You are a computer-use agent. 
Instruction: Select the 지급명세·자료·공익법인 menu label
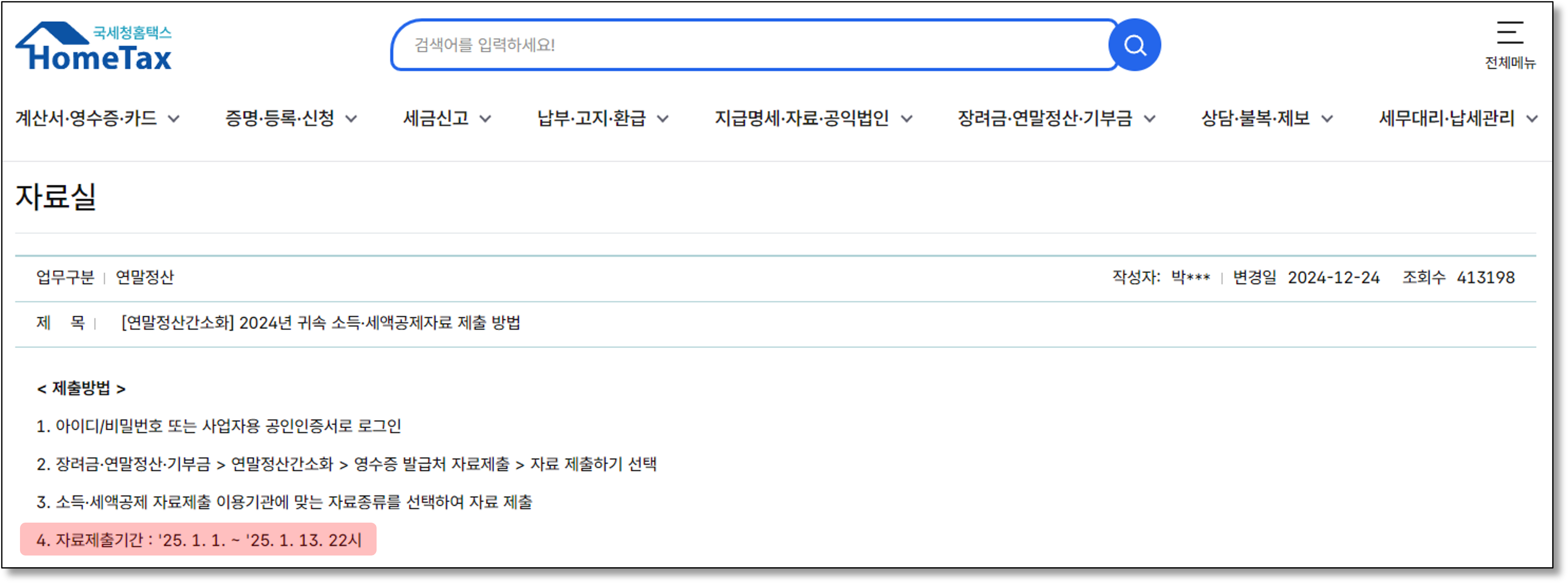tap(801, 118)
